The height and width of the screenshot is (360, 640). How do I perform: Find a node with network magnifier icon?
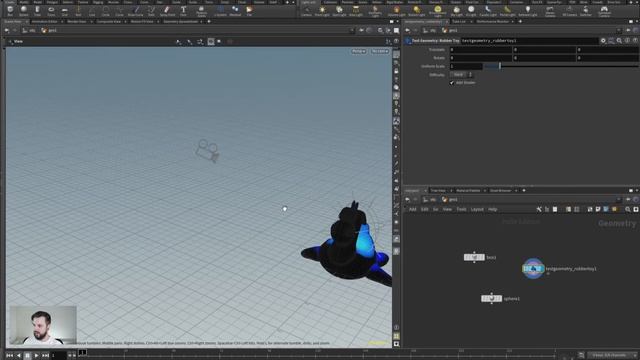coord(628,209)
